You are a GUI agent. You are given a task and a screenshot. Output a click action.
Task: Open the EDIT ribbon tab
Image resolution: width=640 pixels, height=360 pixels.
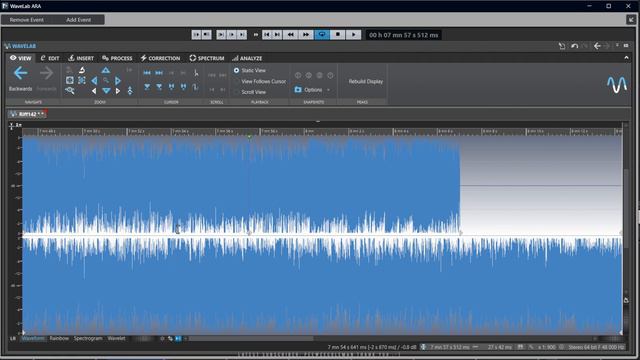50,58
